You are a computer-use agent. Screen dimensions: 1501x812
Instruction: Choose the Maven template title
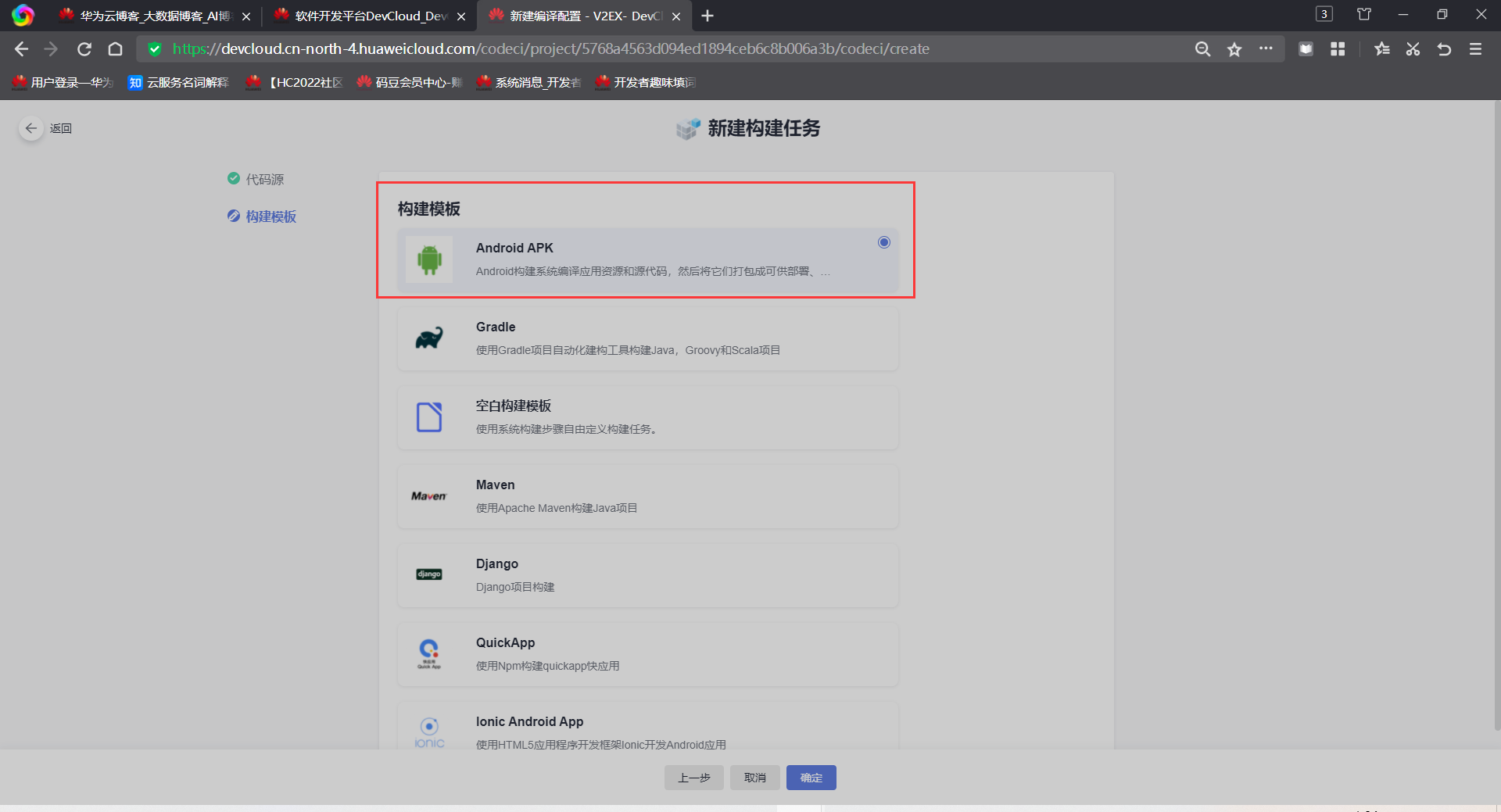pos(496,485)
